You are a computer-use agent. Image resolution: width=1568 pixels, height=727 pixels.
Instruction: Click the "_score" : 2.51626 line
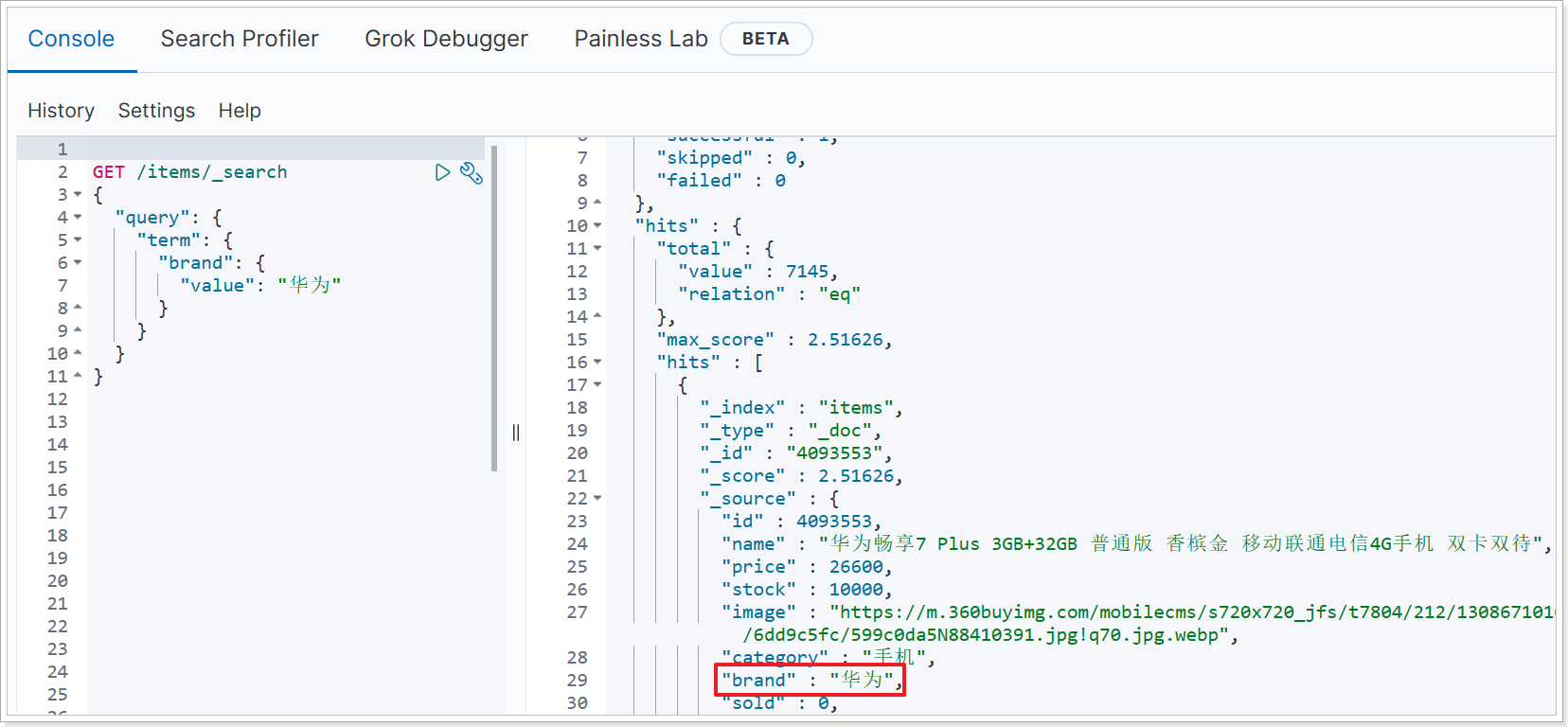click(801, 476)
